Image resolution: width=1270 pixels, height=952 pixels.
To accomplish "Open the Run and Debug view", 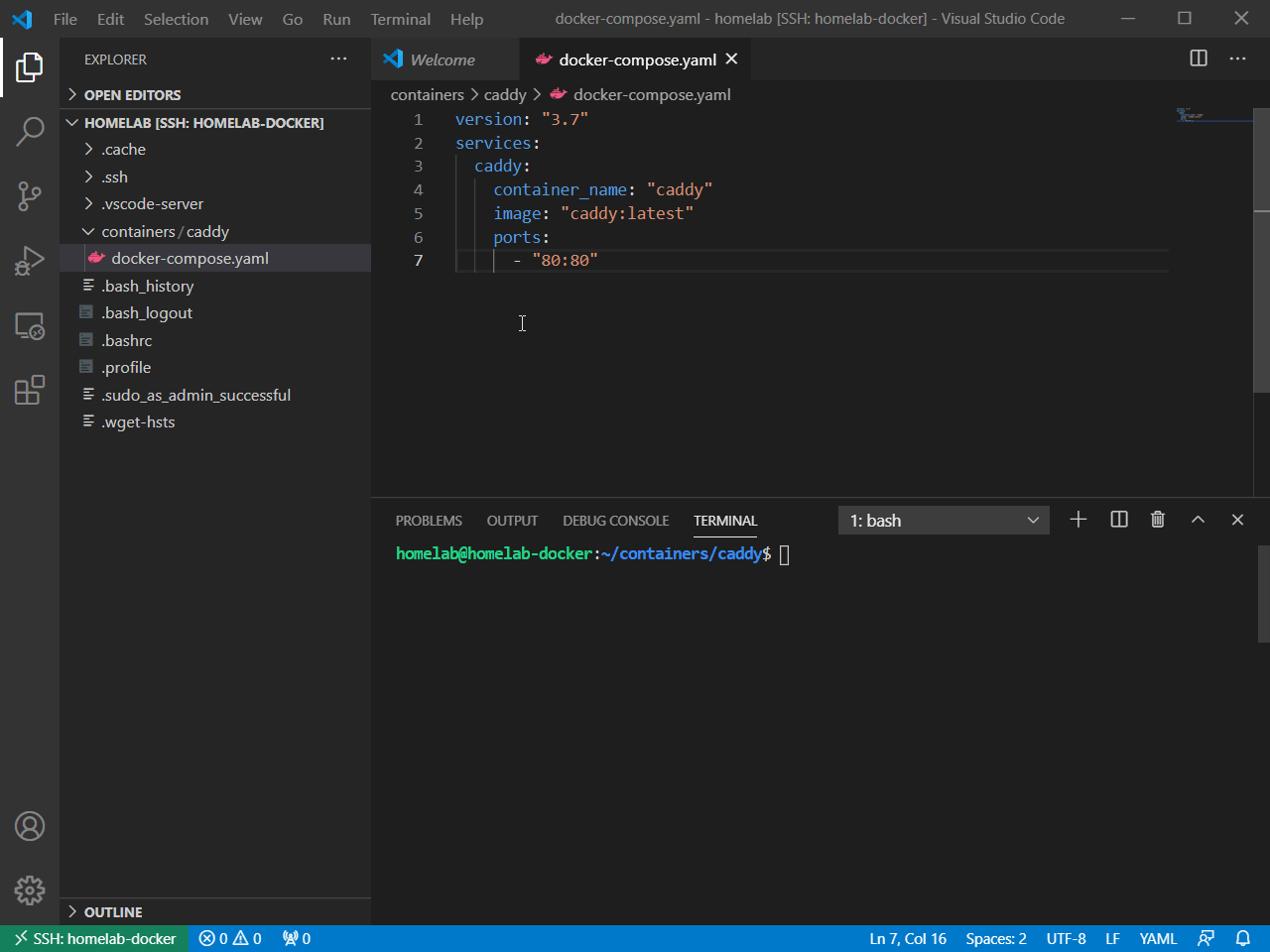I will tap(29, 261).
